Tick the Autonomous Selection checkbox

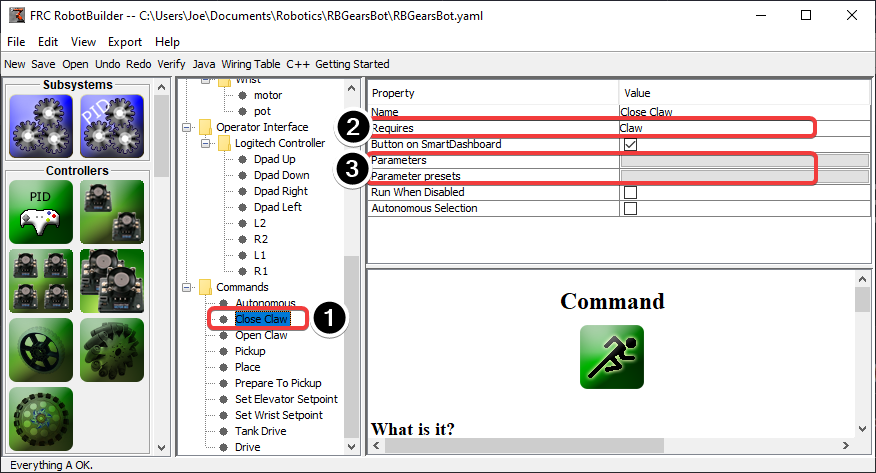coord(630,208)
